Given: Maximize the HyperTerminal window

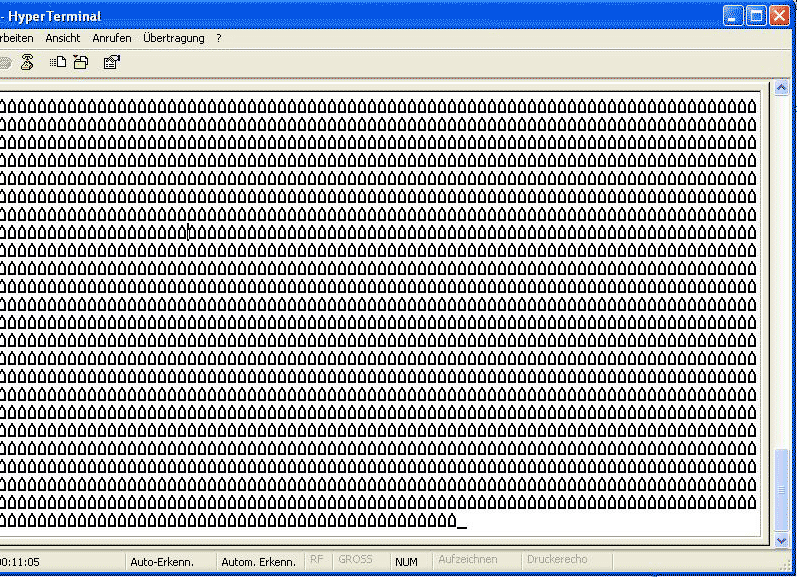Looking at the screenshot, I should point(756,16).
